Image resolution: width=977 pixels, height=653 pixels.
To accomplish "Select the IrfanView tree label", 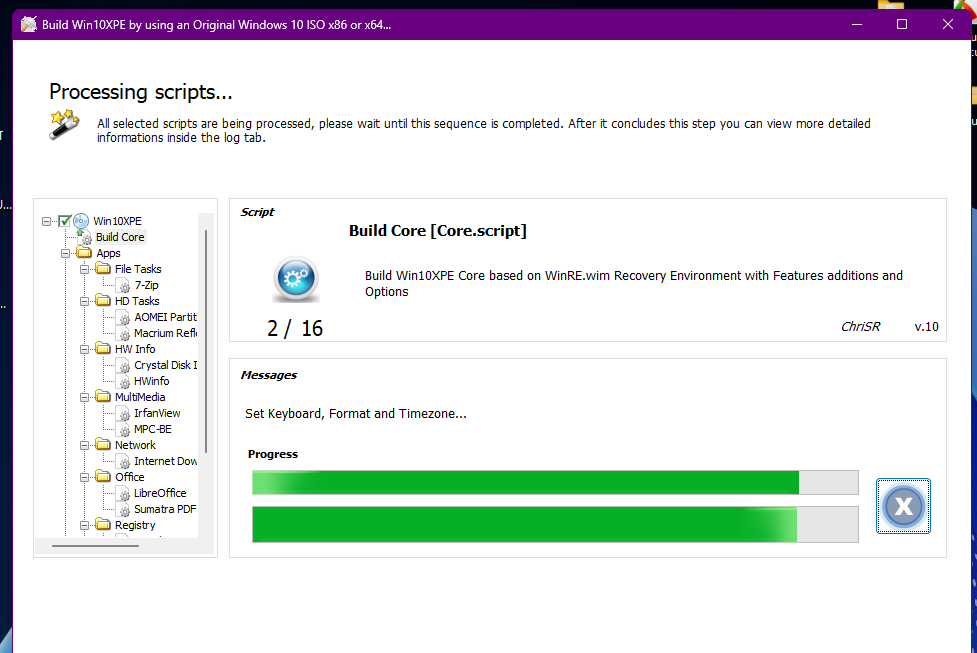I will (x=157, y=413).
